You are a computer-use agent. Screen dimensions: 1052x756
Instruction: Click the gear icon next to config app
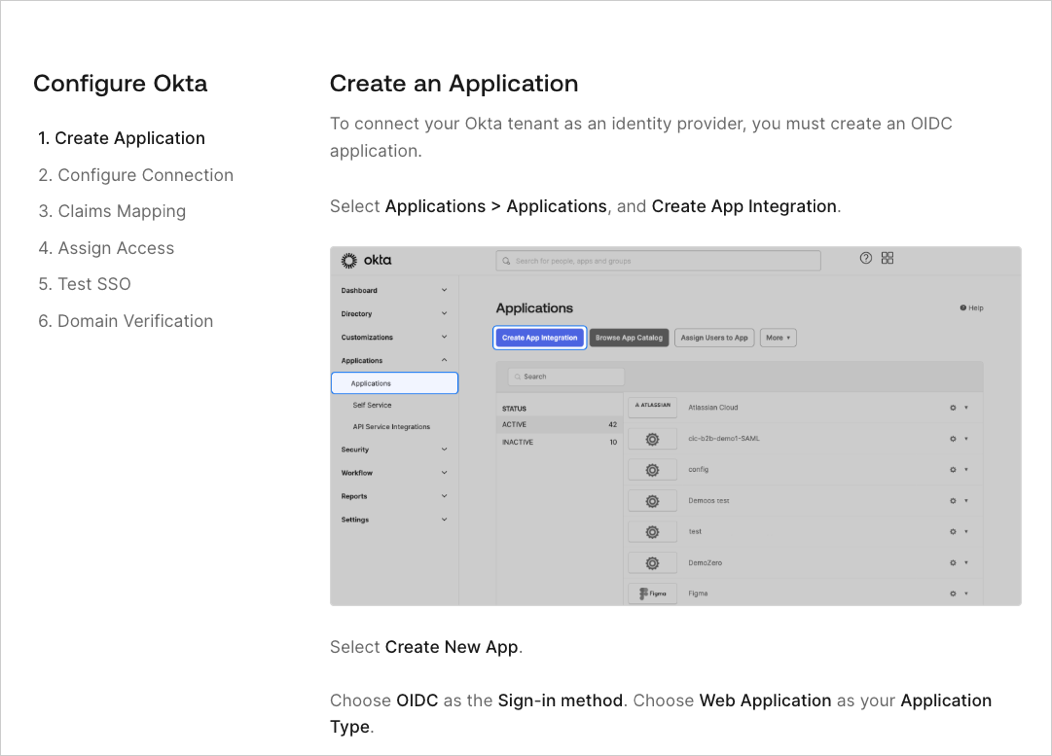pos(951,469)
